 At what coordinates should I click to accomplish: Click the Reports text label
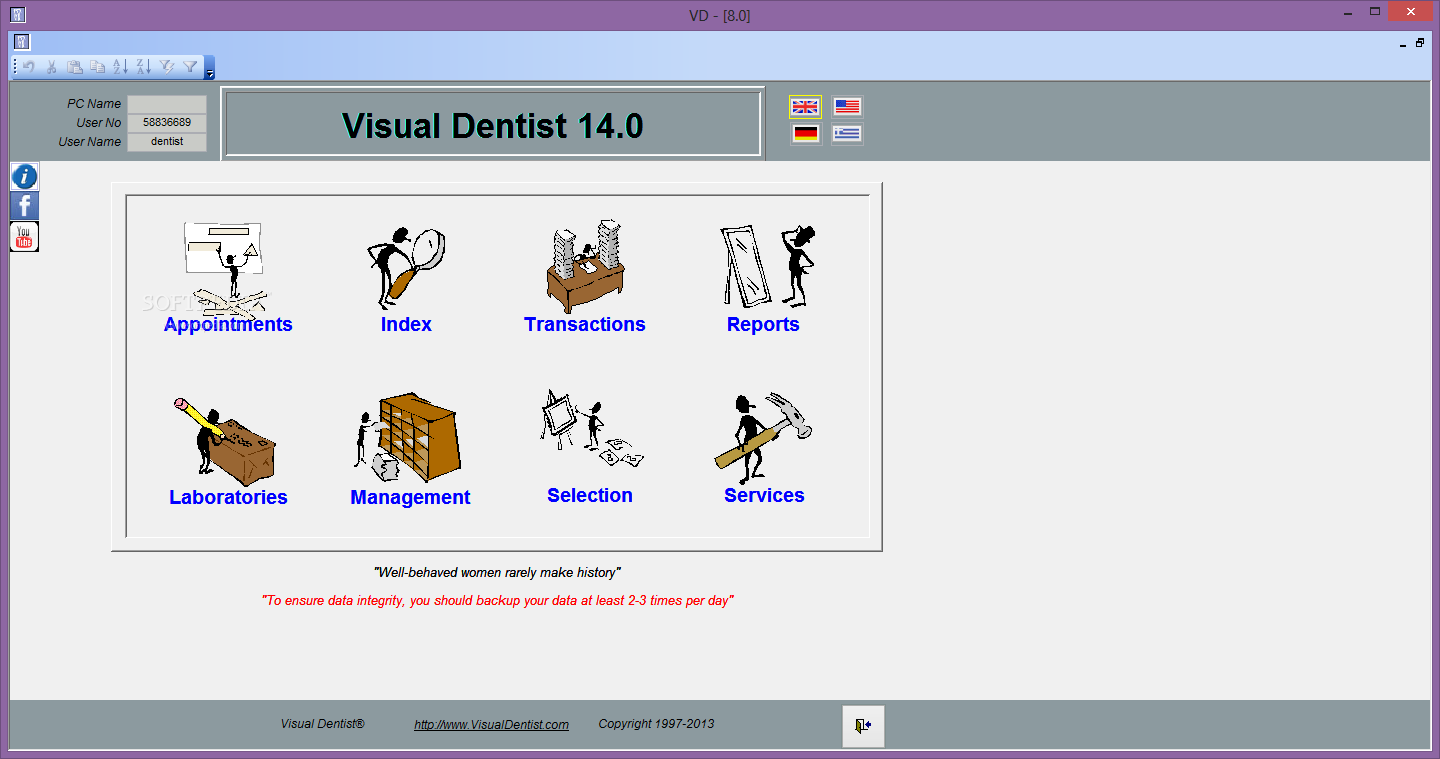click(x=763, y=324)
